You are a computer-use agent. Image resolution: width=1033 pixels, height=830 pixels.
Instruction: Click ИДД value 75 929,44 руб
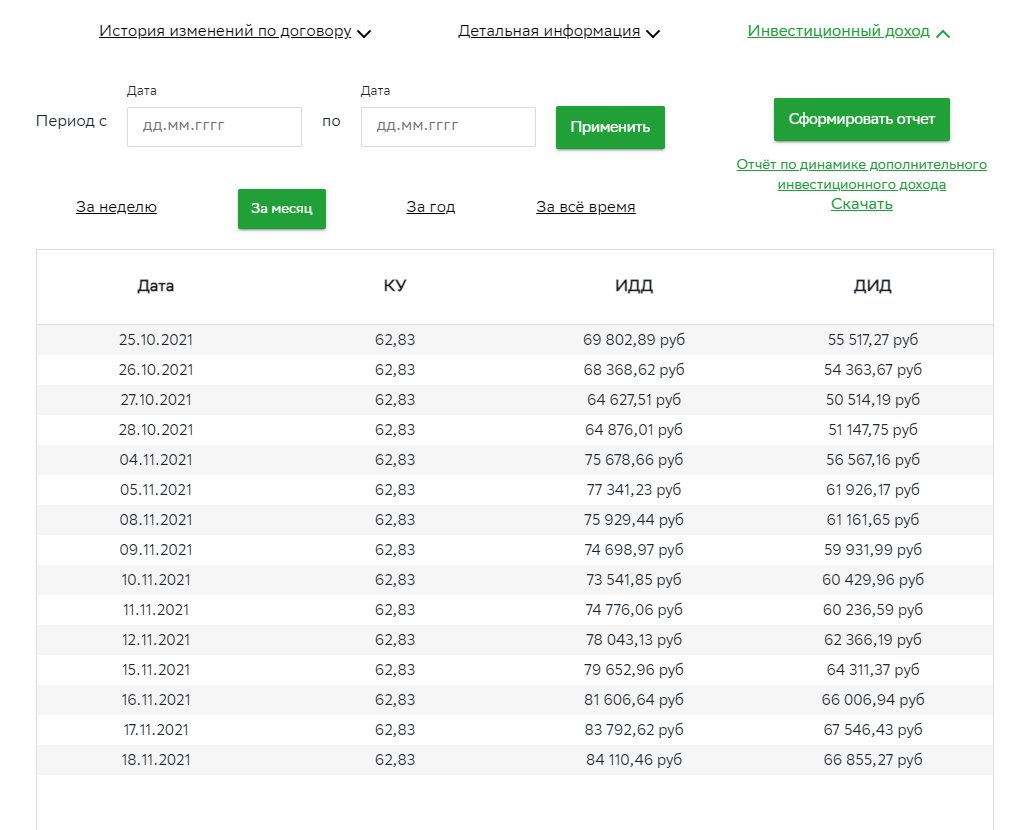coord(634,520)
